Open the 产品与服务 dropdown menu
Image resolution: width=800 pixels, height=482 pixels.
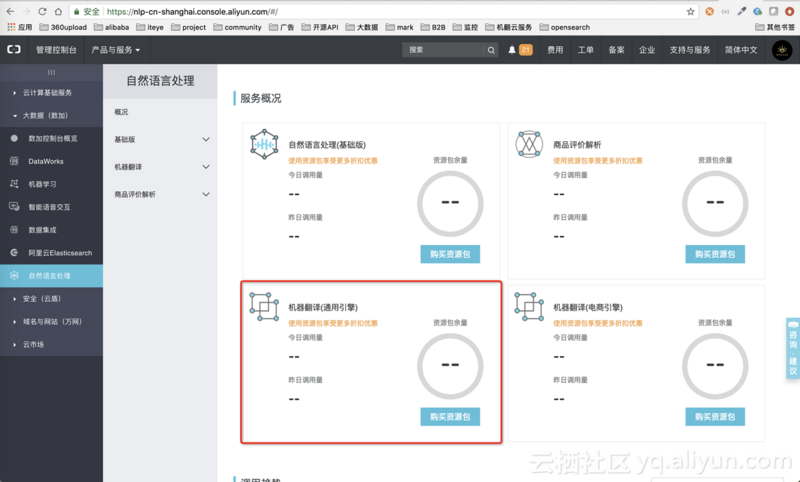(x=116, y=49)
